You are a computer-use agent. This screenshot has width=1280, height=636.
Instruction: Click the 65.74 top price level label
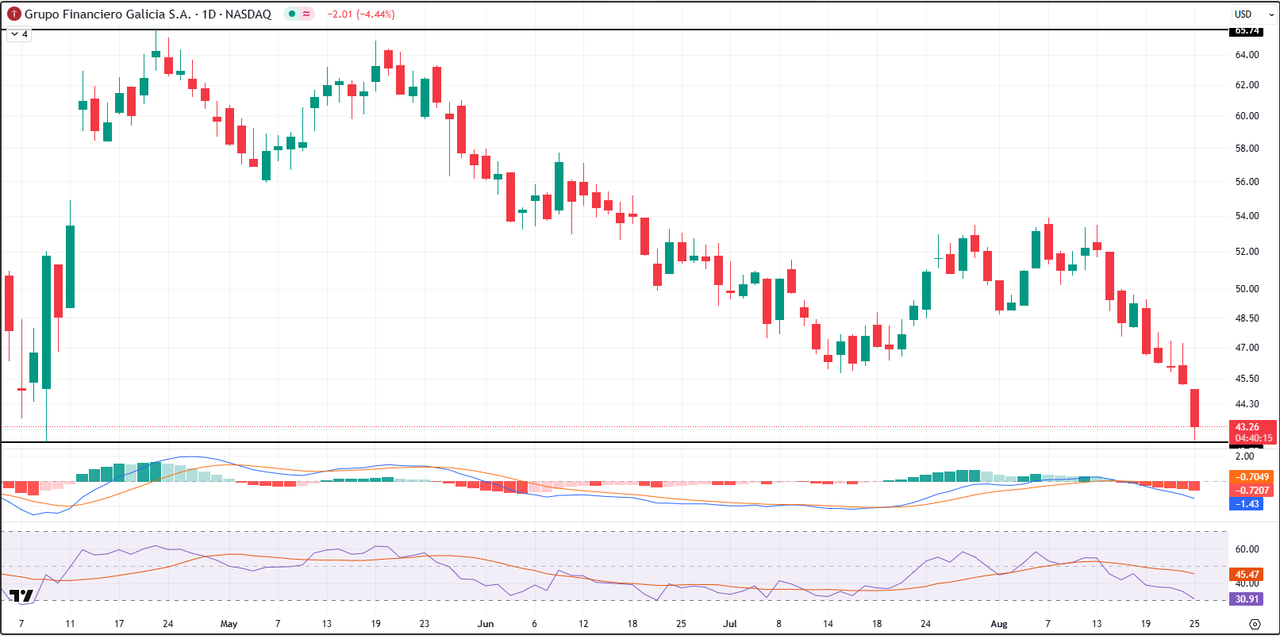1246,30
